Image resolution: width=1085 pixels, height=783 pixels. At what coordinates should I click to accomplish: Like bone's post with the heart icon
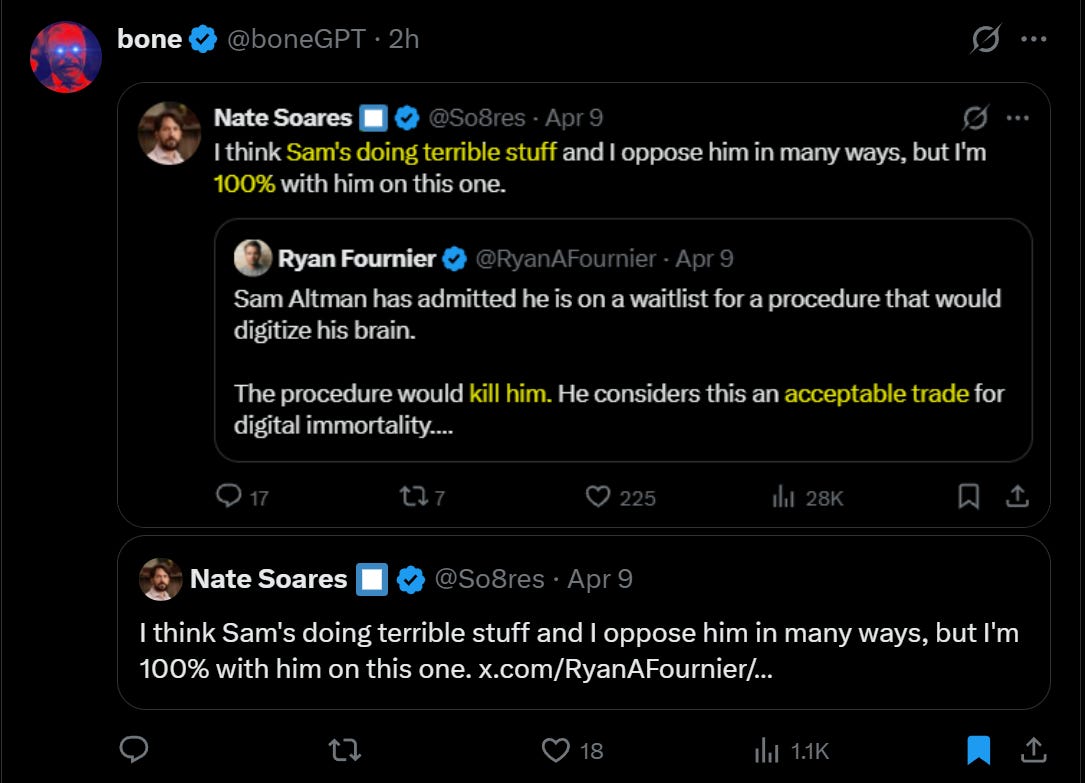[555, 750]
